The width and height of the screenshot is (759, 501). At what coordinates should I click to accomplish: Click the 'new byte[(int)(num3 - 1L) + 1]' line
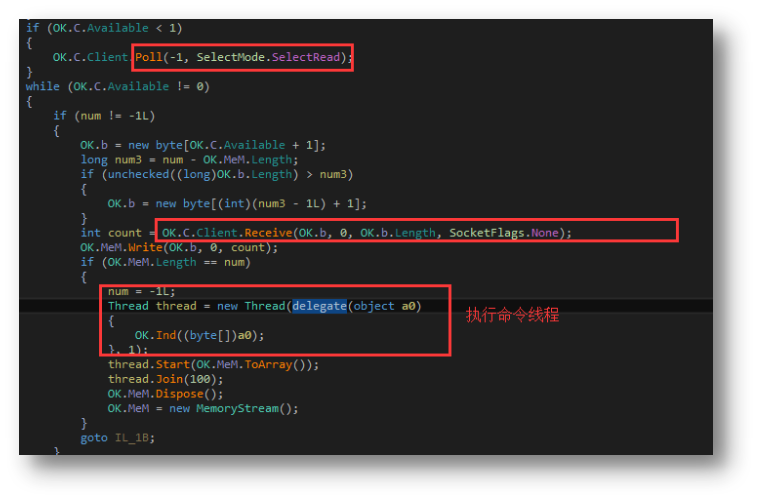237,204
